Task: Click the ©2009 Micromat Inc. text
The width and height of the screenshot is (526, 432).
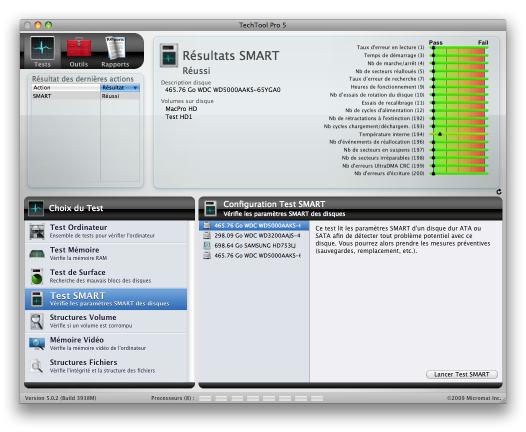Action: [474, 398]
